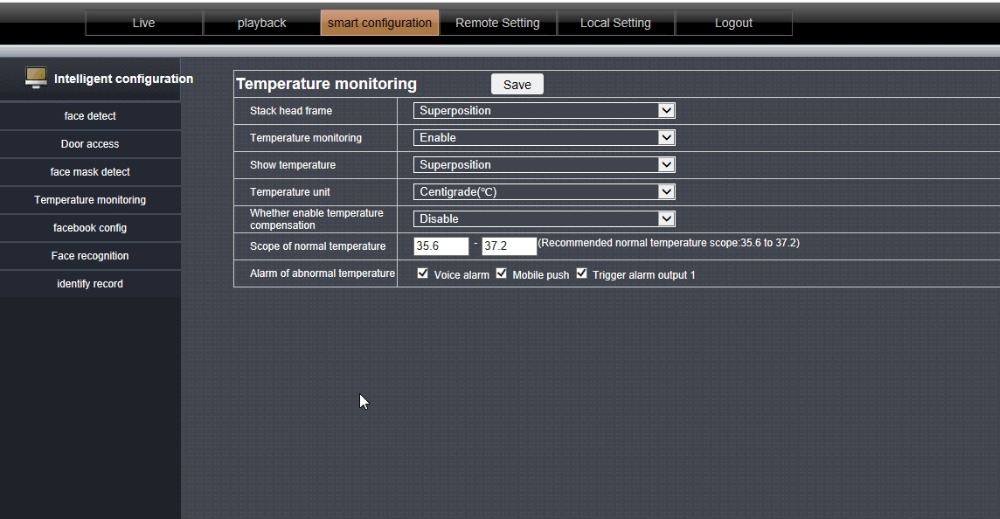Open temperature compensation Disable dropdown
The height and width of the screenshot is (519, 1000).
tap(544, 219)
